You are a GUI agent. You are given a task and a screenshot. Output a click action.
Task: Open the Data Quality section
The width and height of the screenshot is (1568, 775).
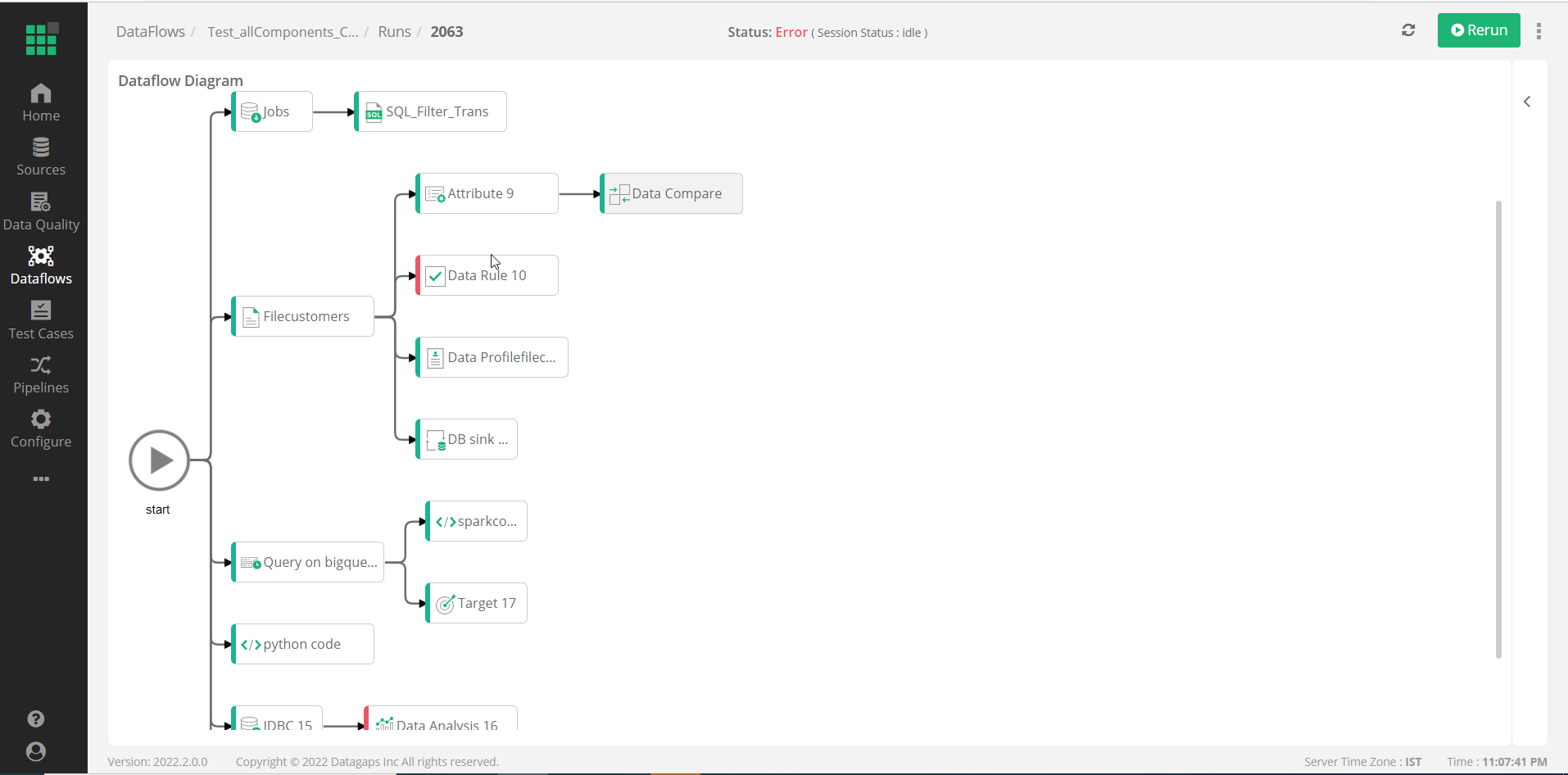[41, 211]
